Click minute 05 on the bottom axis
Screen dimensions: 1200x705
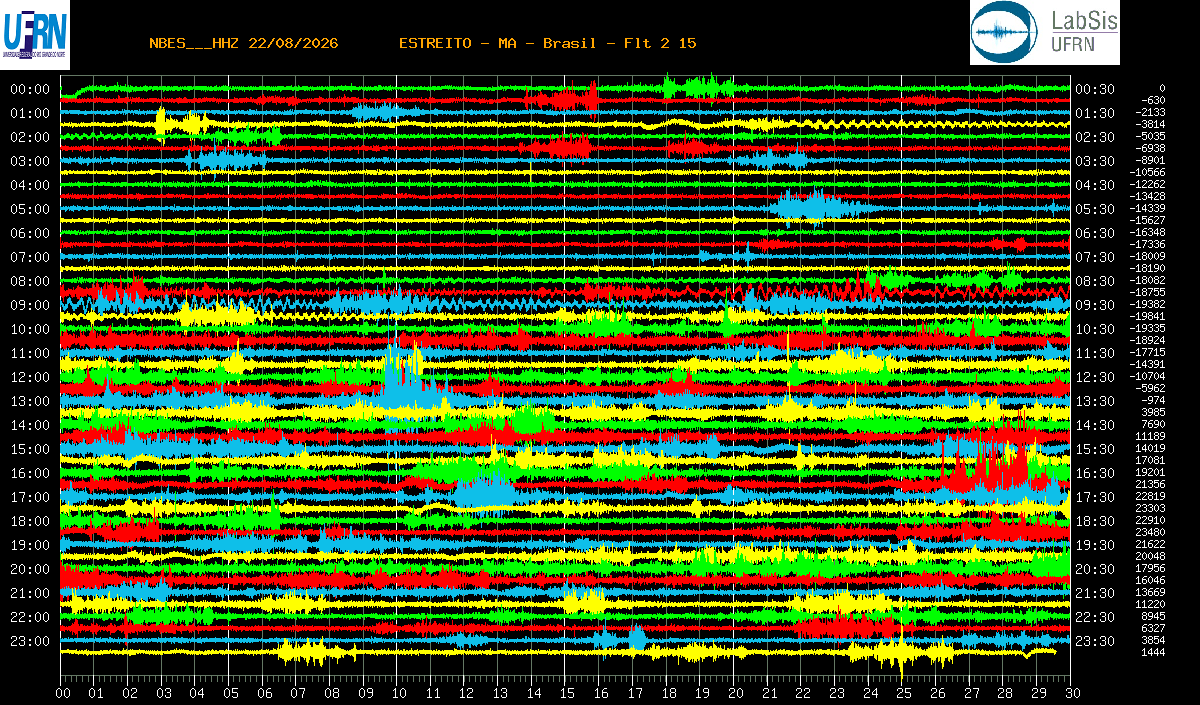pos(230,694)
